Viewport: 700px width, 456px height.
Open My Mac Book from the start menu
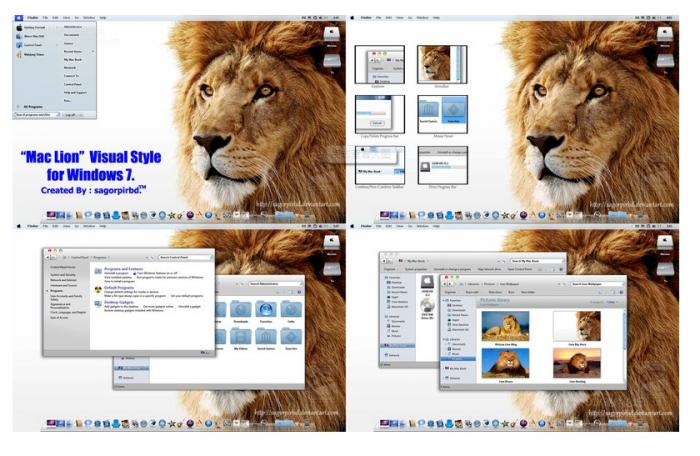73,59
